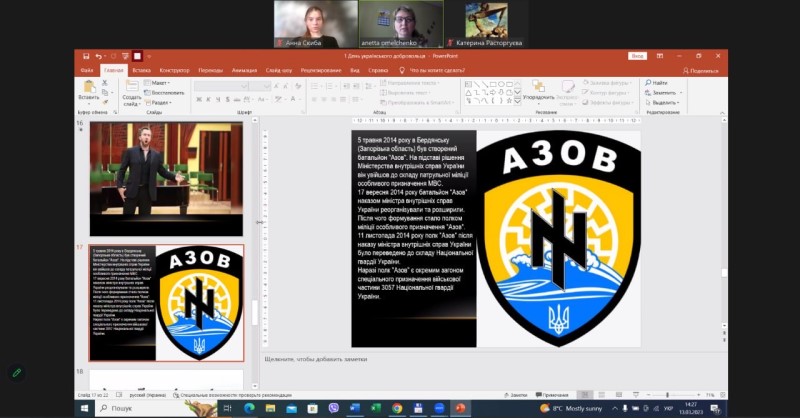Image resolution: width=800 pixels, height=418 pixels.
Task: Open Excel from the taskbar
Action: click(x=376, y=408)
